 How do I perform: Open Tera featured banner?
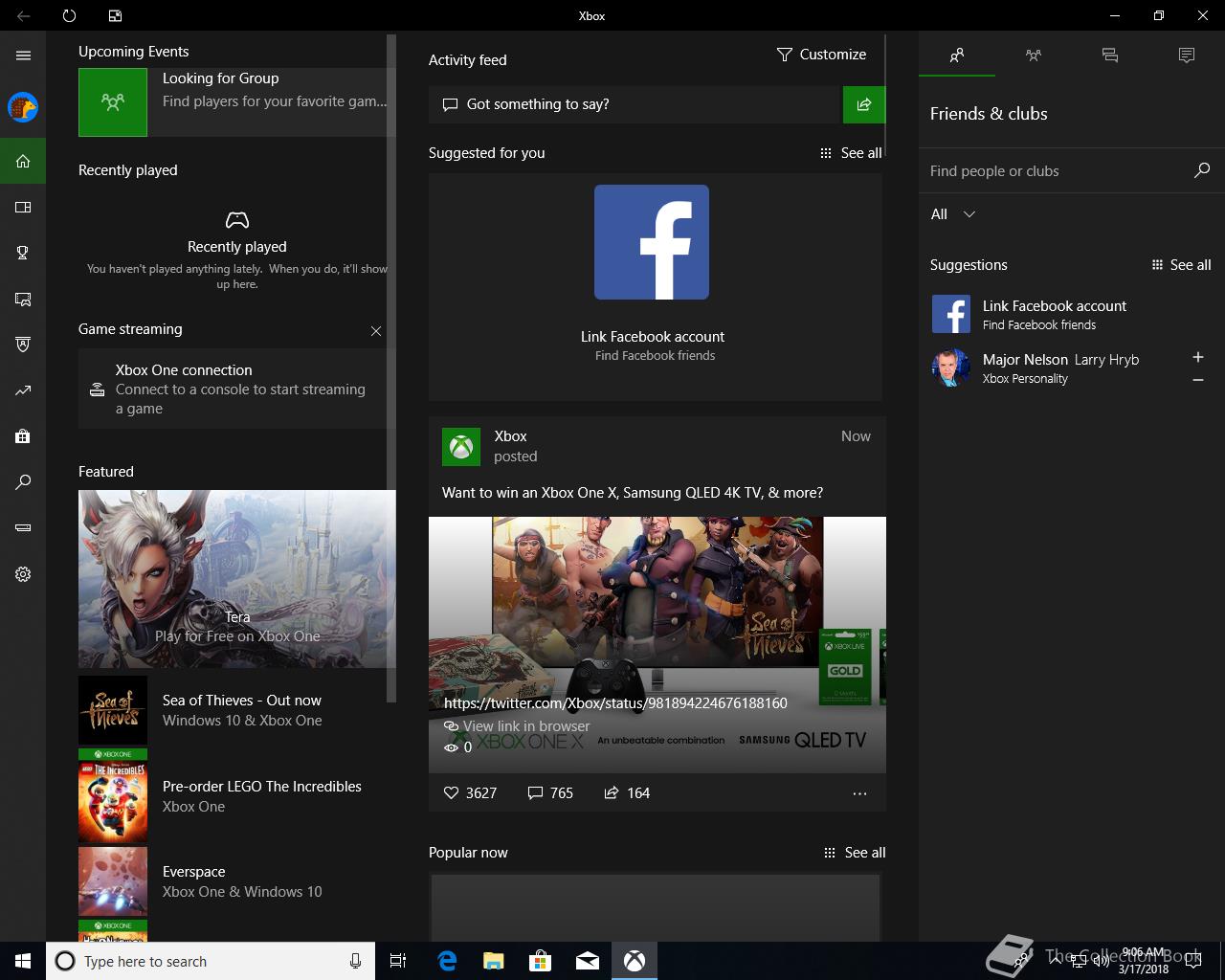[x=237, y=579]
